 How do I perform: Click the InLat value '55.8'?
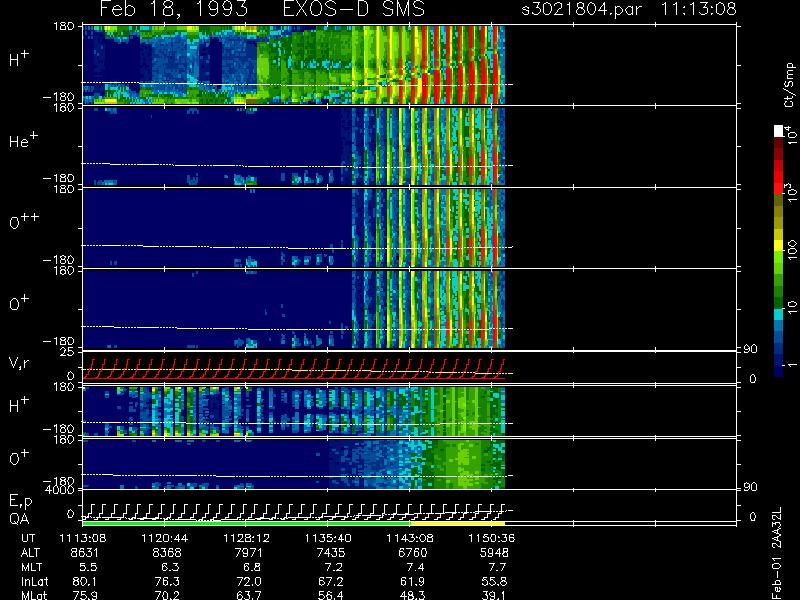point(493,581)
